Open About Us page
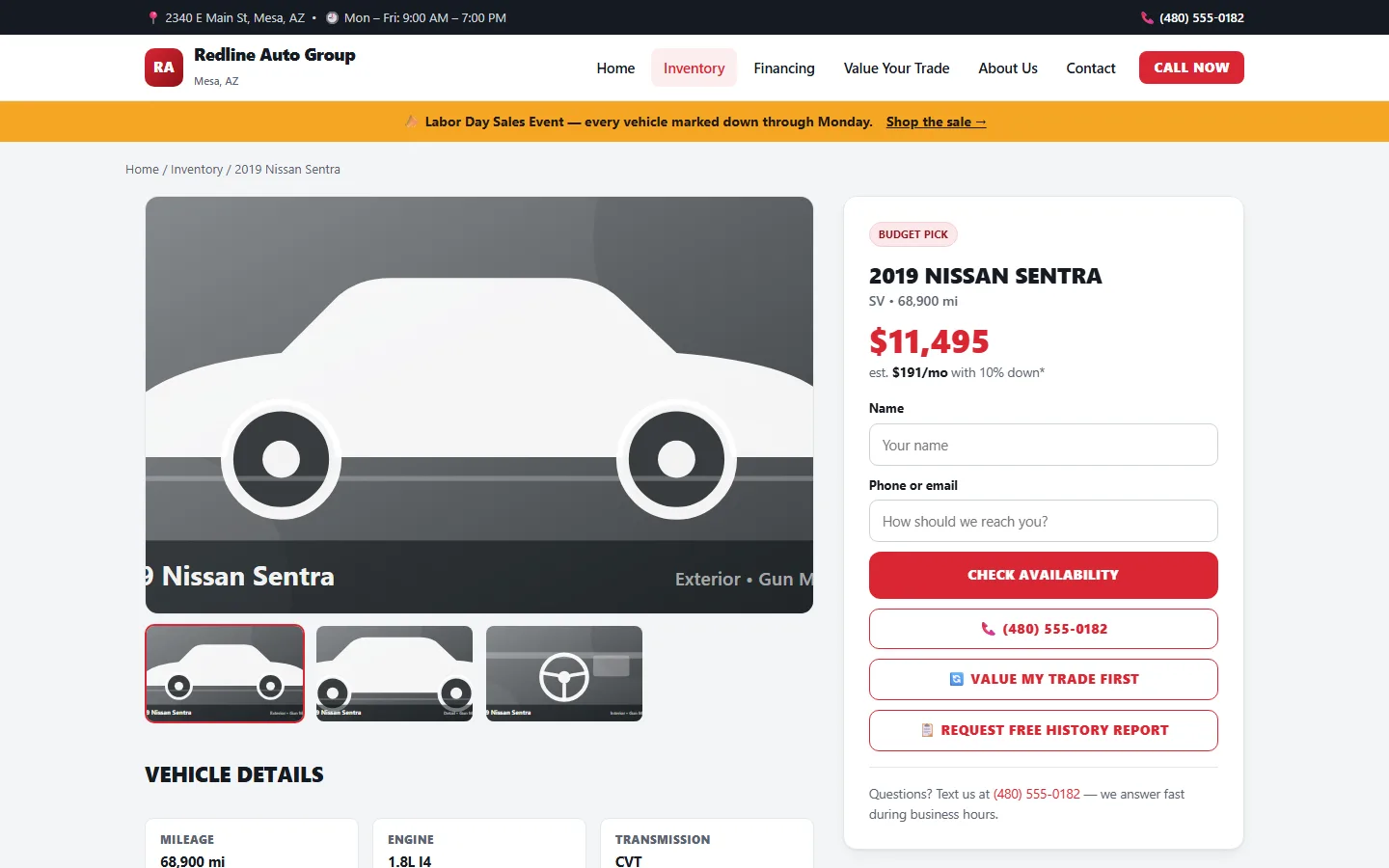 1008,68
